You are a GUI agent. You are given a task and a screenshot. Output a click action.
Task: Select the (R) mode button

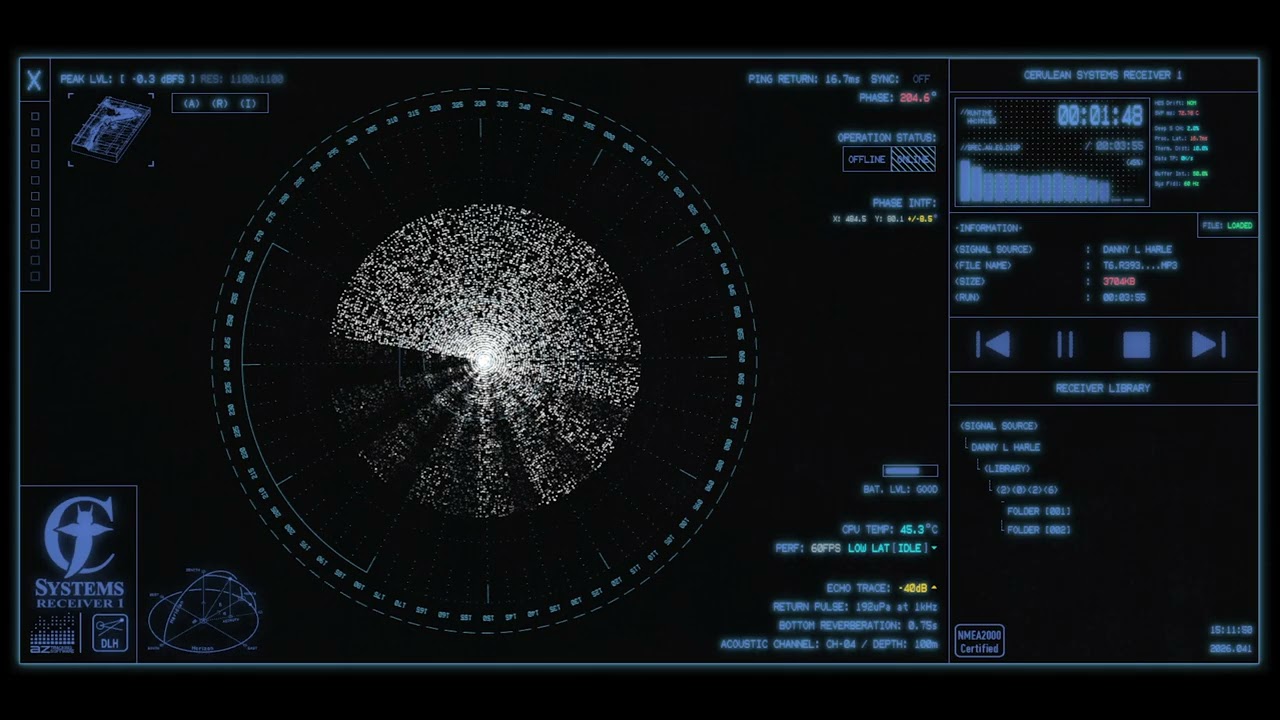[x=220, y=103]
